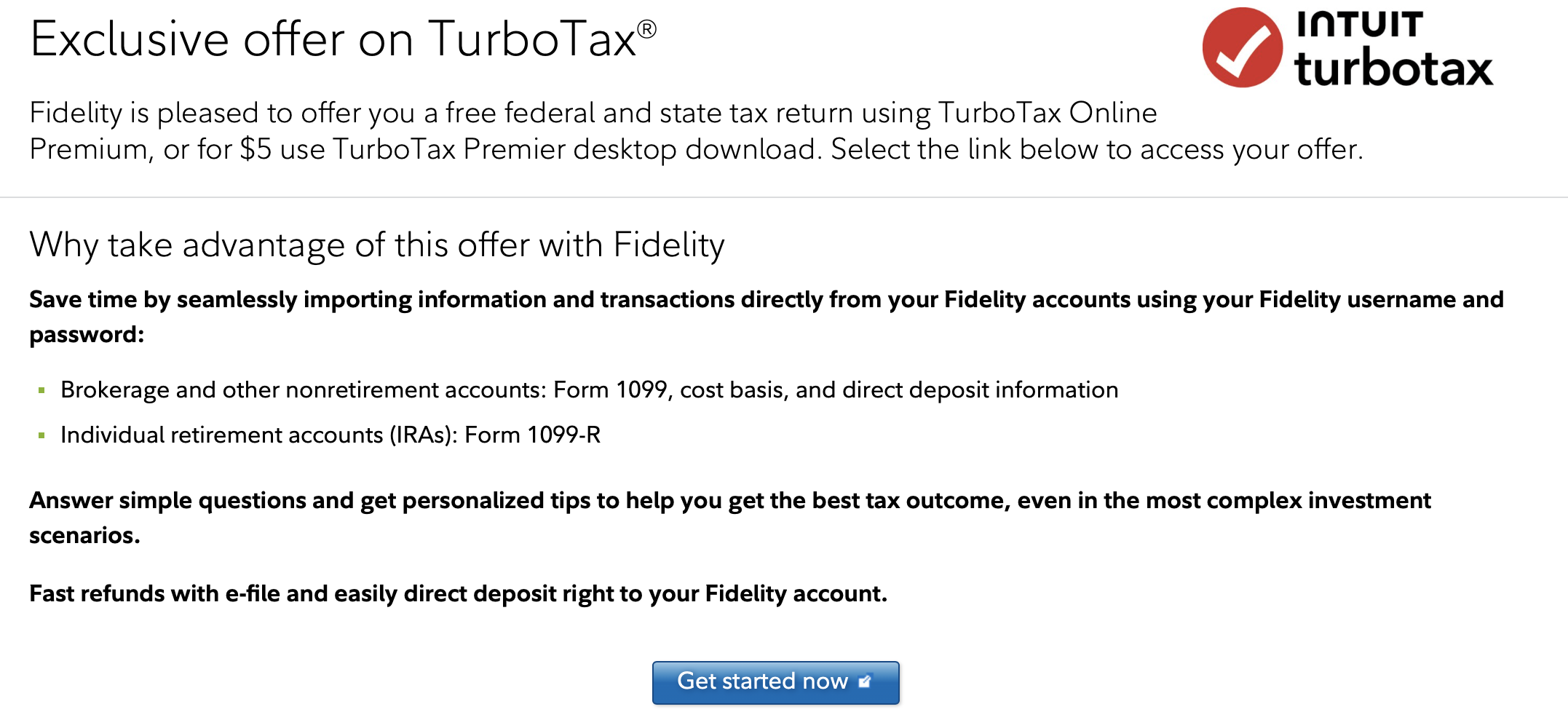Click the 'Select the link below' sentence
This screenshot has height=728, width=1568.
tap(1097, 149)
